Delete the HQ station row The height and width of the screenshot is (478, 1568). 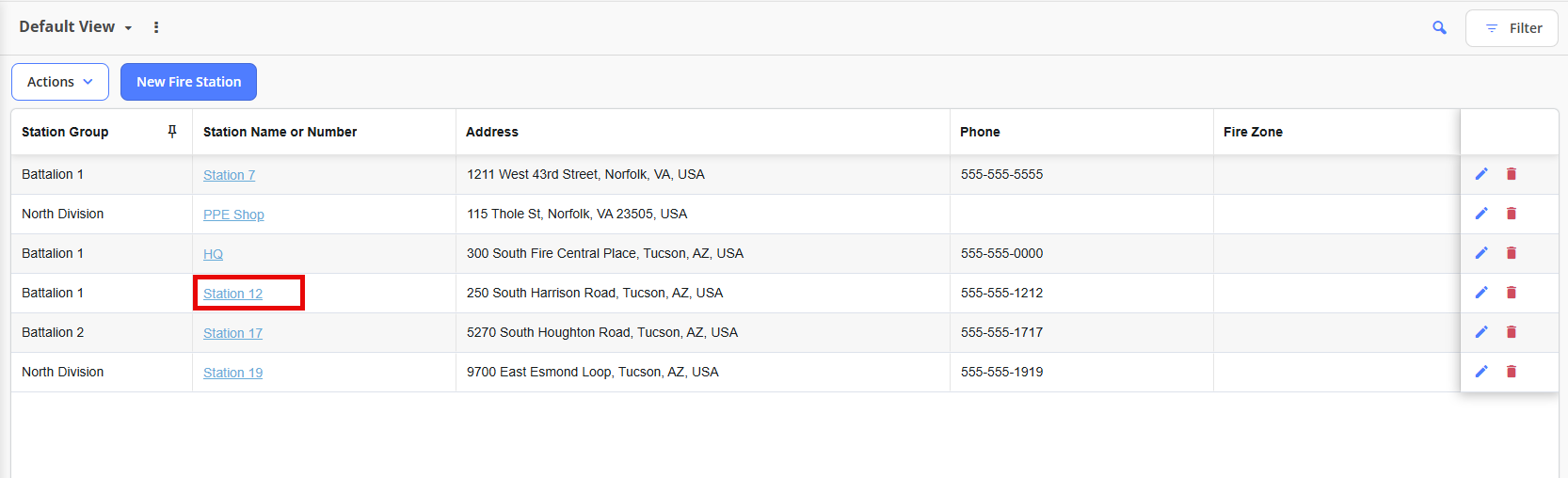point(1512,253)
